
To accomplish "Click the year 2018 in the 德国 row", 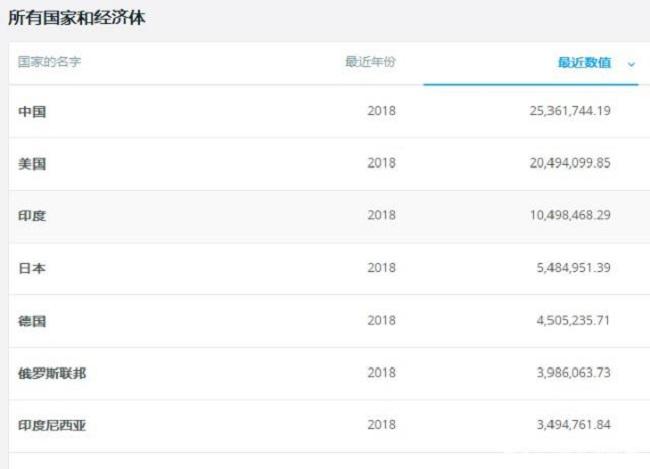I will coord(381,320).
